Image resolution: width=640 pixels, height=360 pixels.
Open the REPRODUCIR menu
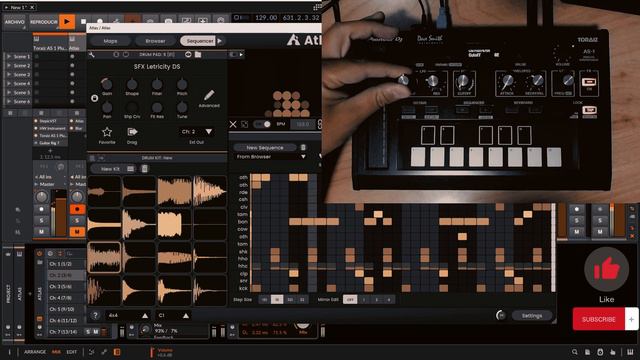(43, 22)
